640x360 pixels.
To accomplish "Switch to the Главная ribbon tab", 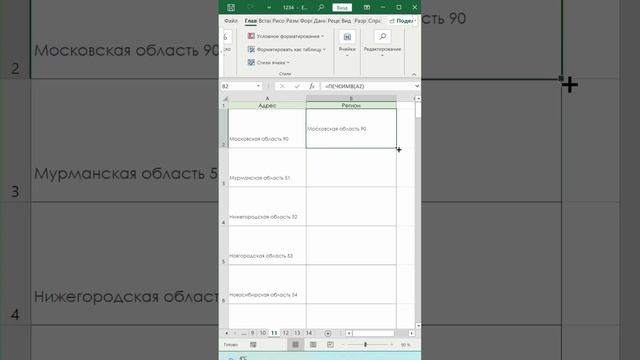I will coord(251,20).
